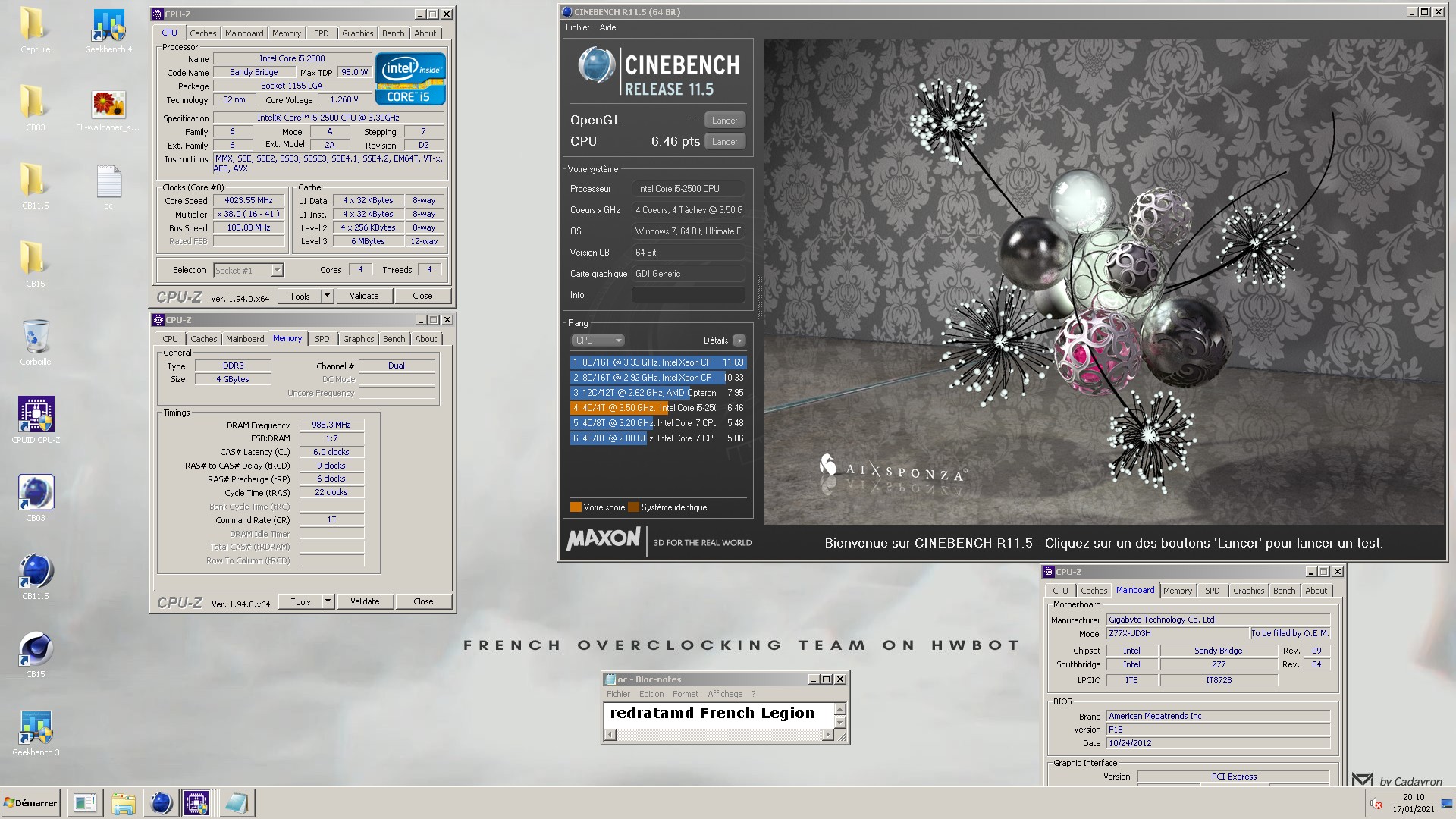Image resolution: width=1456 pixels, height=819 pixels.
Task: Switch to the notepad taskbar icon
Action: [237, 803]
